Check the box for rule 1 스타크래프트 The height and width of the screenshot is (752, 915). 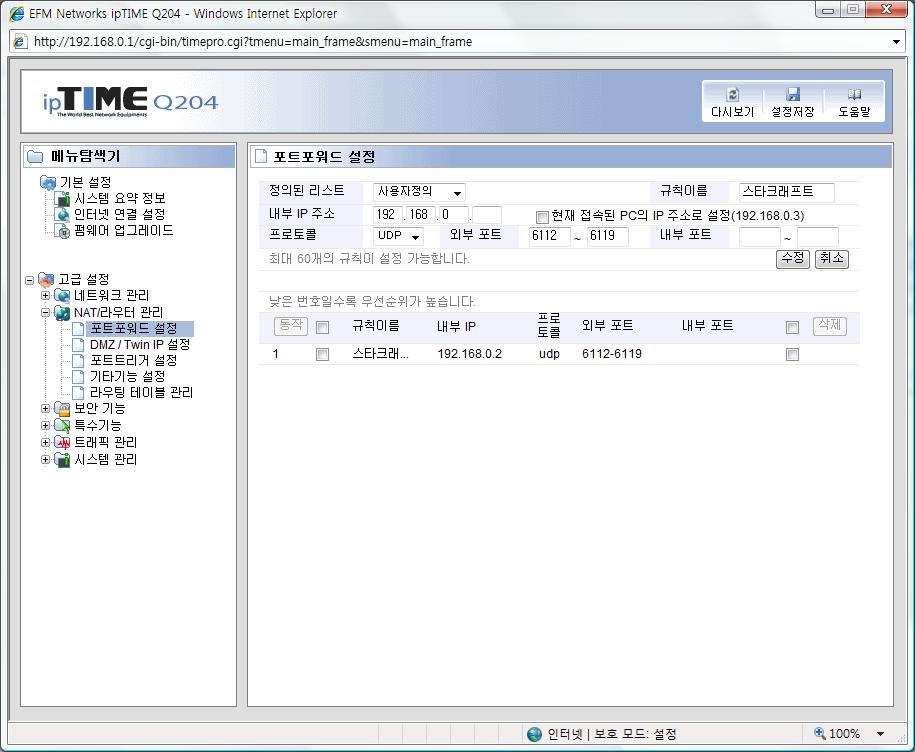[322, 354]
